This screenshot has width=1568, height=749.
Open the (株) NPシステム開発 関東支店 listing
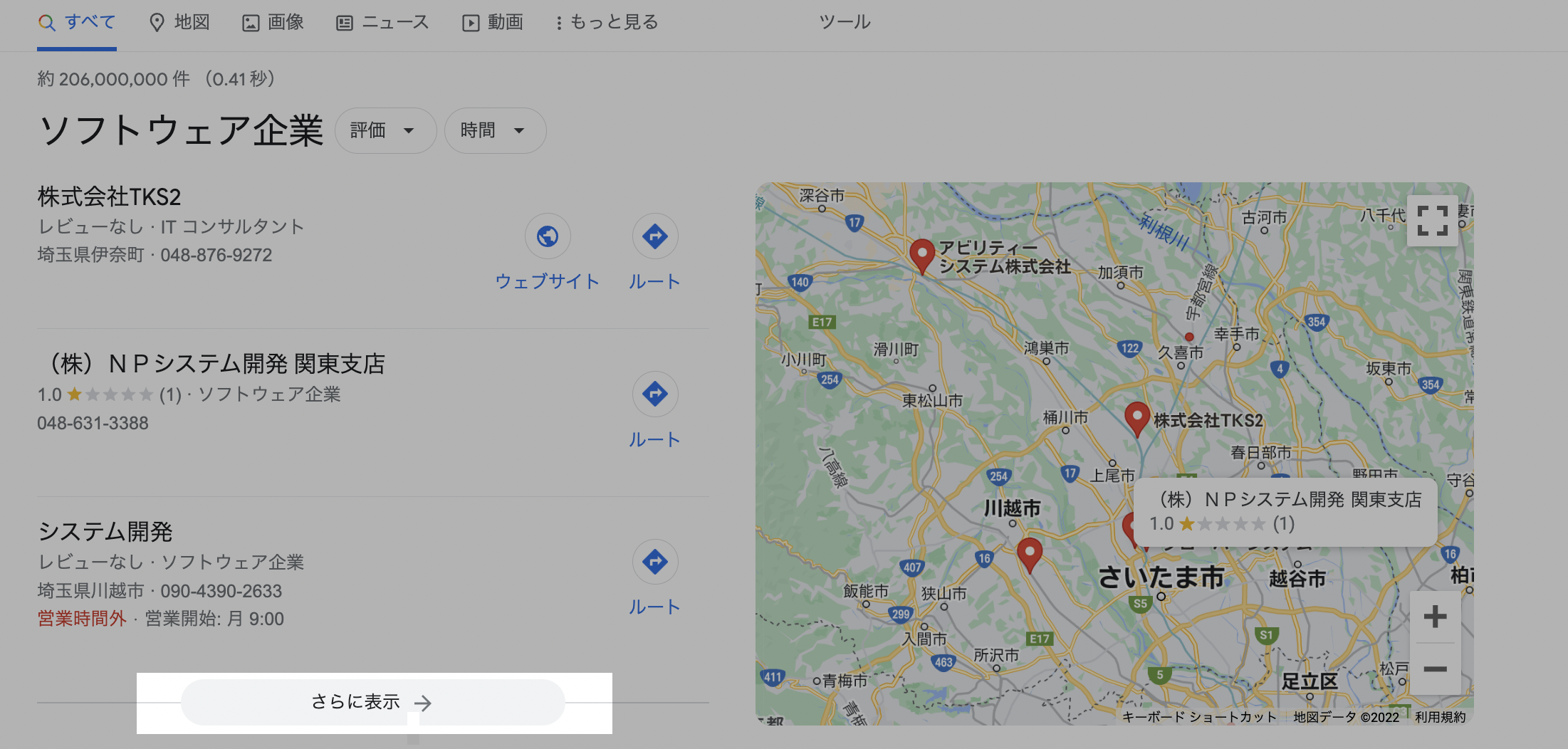tap(211, 364)
